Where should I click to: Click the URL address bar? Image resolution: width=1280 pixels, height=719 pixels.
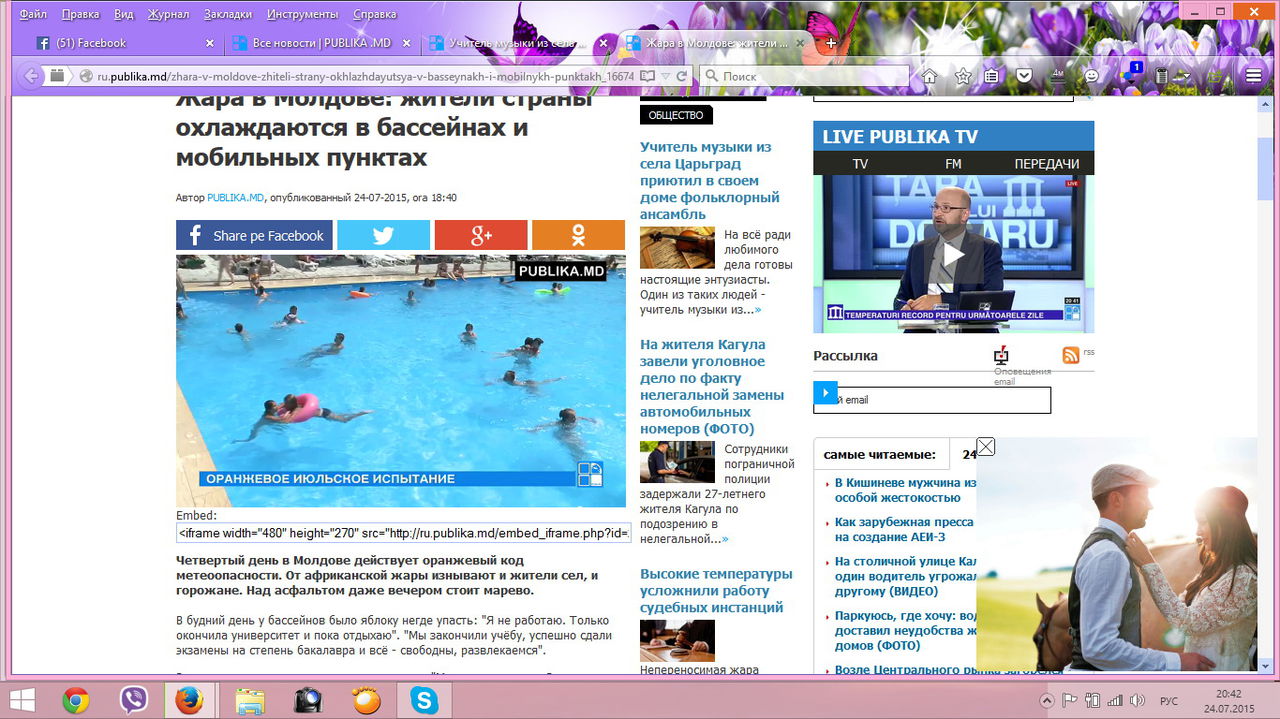(x=365, y=76)
